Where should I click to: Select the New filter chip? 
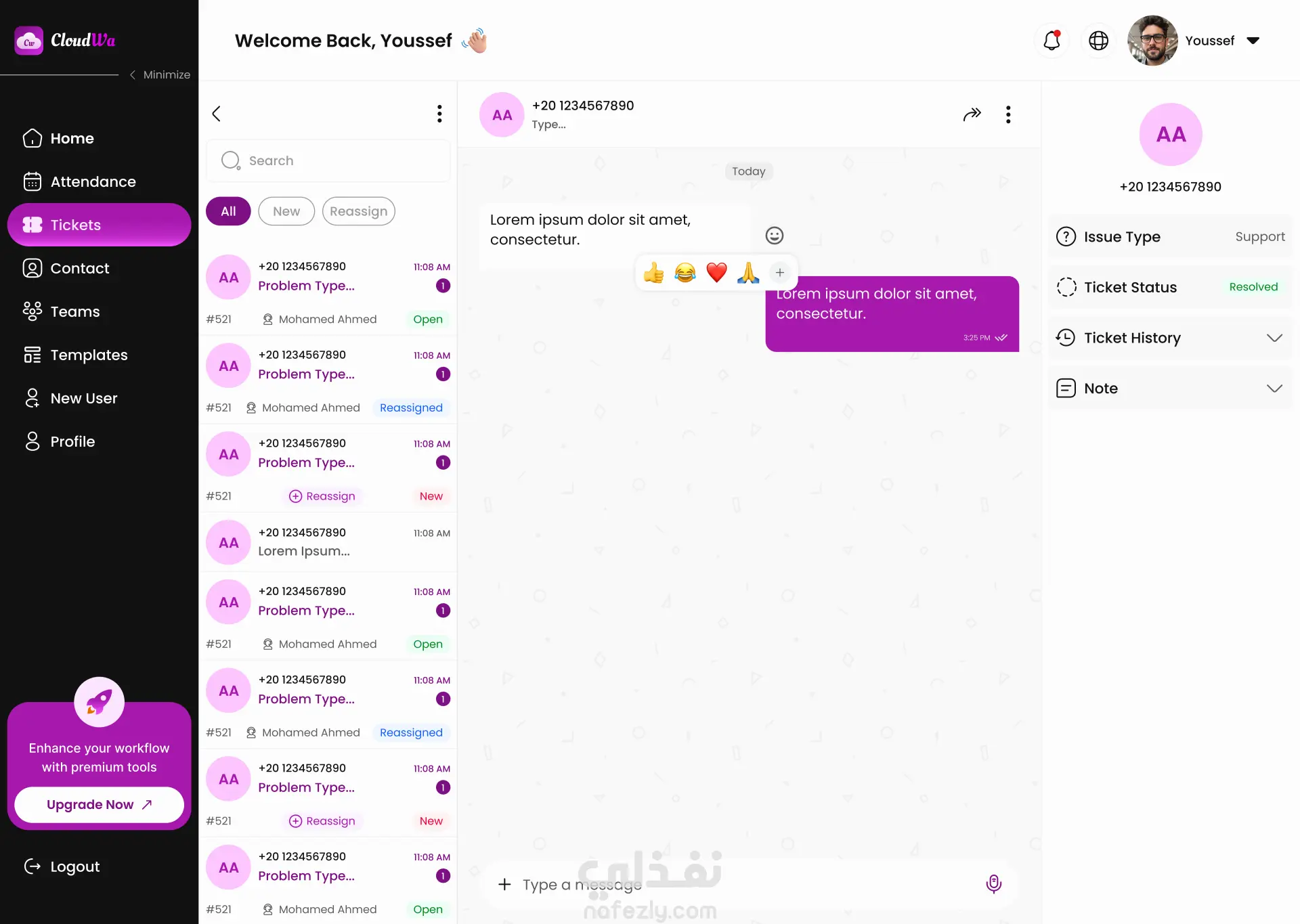(286, 211)
